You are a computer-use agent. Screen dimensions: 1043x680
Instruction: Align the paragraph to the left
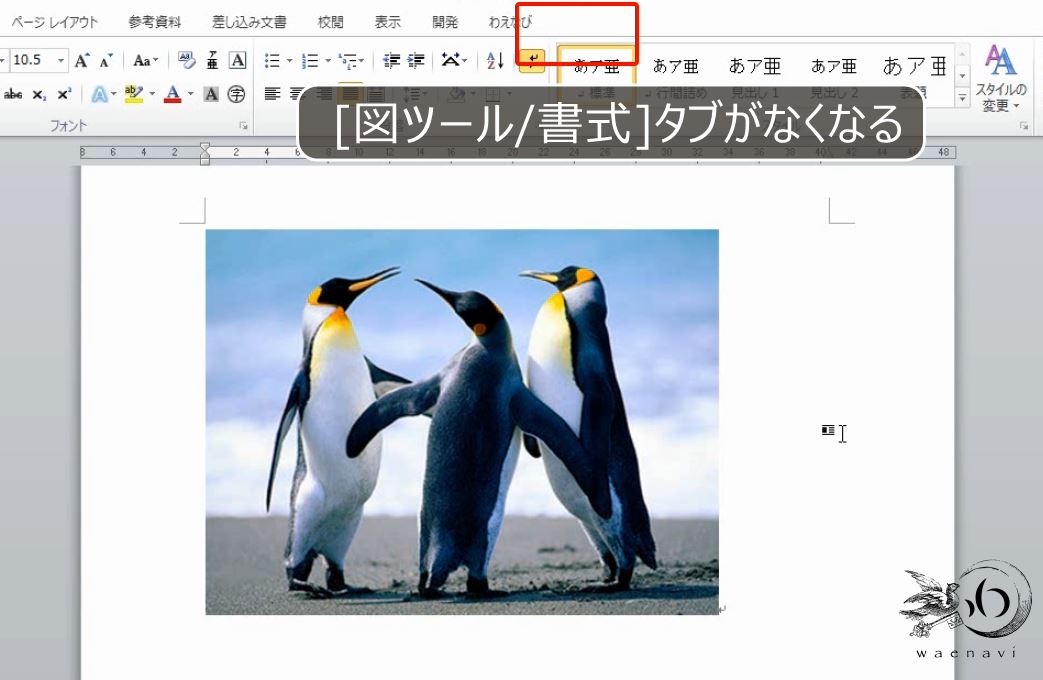point(272,94)
